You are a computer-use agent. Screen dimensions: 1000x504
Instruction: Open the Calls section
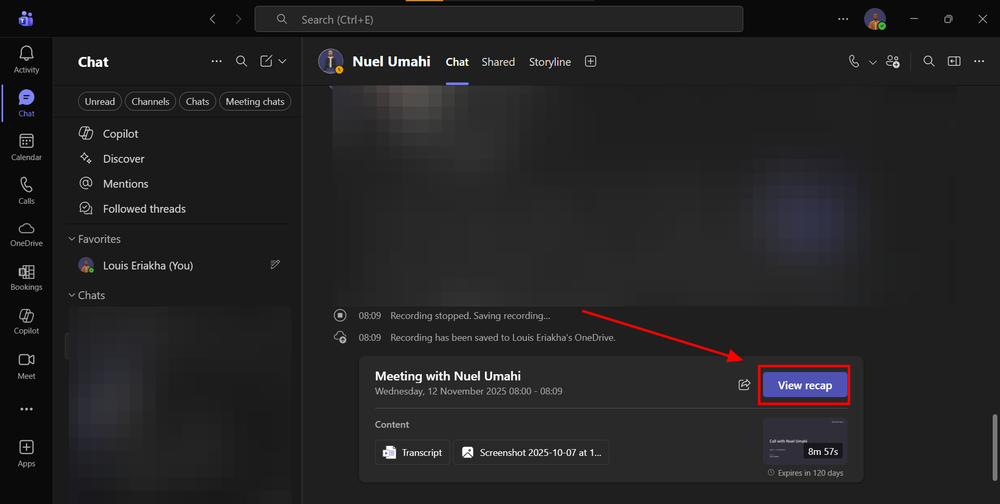26,190
